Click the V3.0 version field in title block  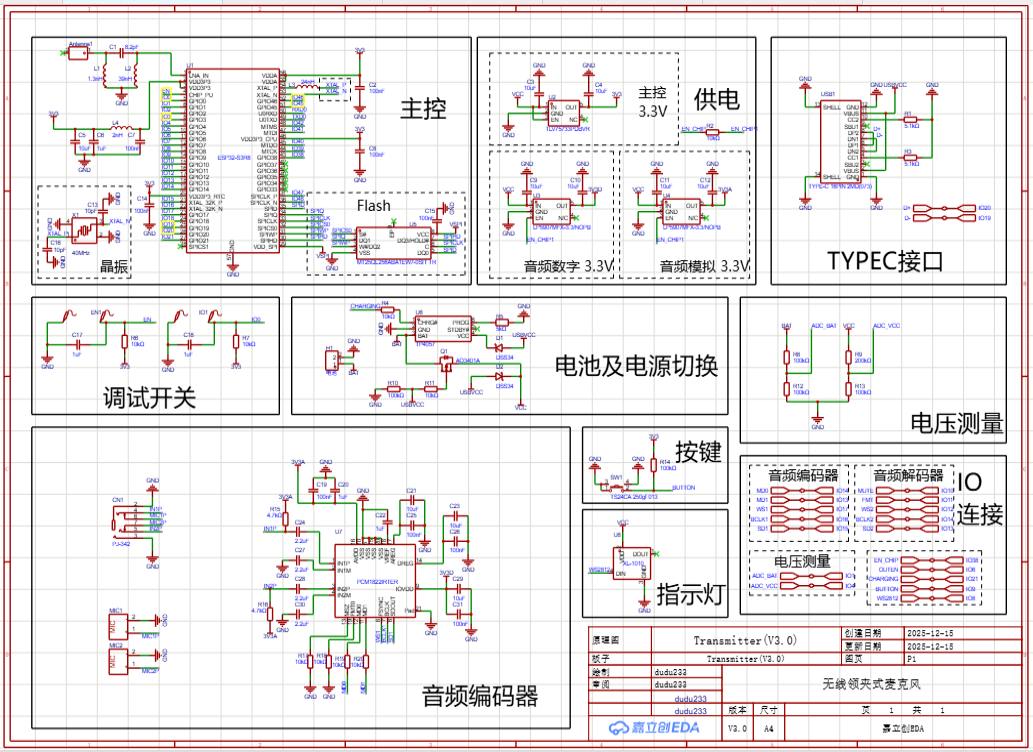pyautogui.click(x=737, y=728)
